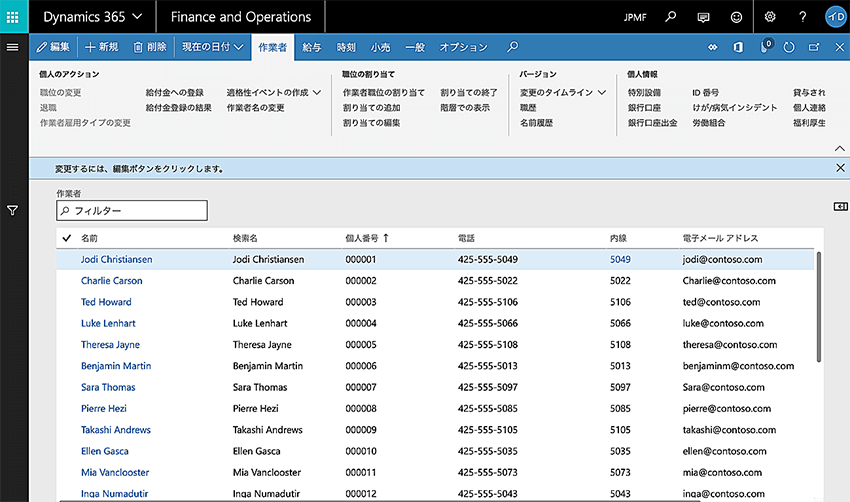Open the app launcher waffle icon
Viewport: 850px width, 502px height.
(x=12, y=17)
